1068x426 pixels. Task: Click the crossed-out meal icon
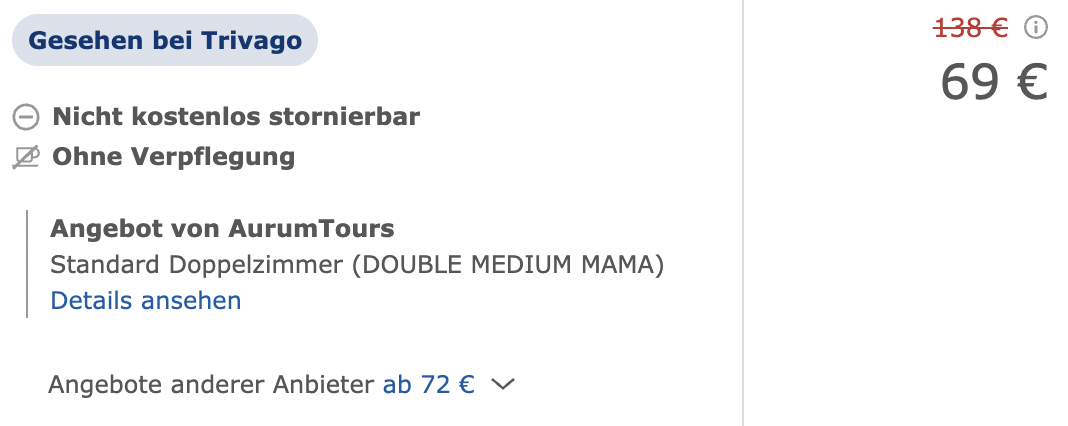(26, 157)
